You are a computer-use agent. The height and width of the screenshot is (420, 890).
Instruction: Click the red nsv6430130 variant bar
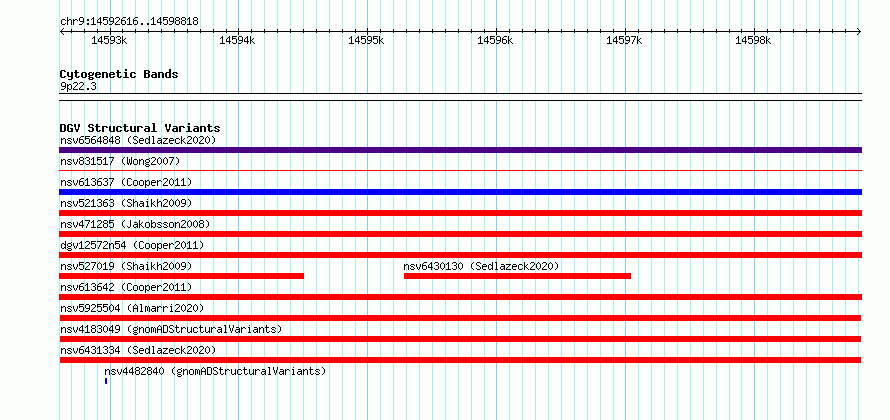point(517,276)
